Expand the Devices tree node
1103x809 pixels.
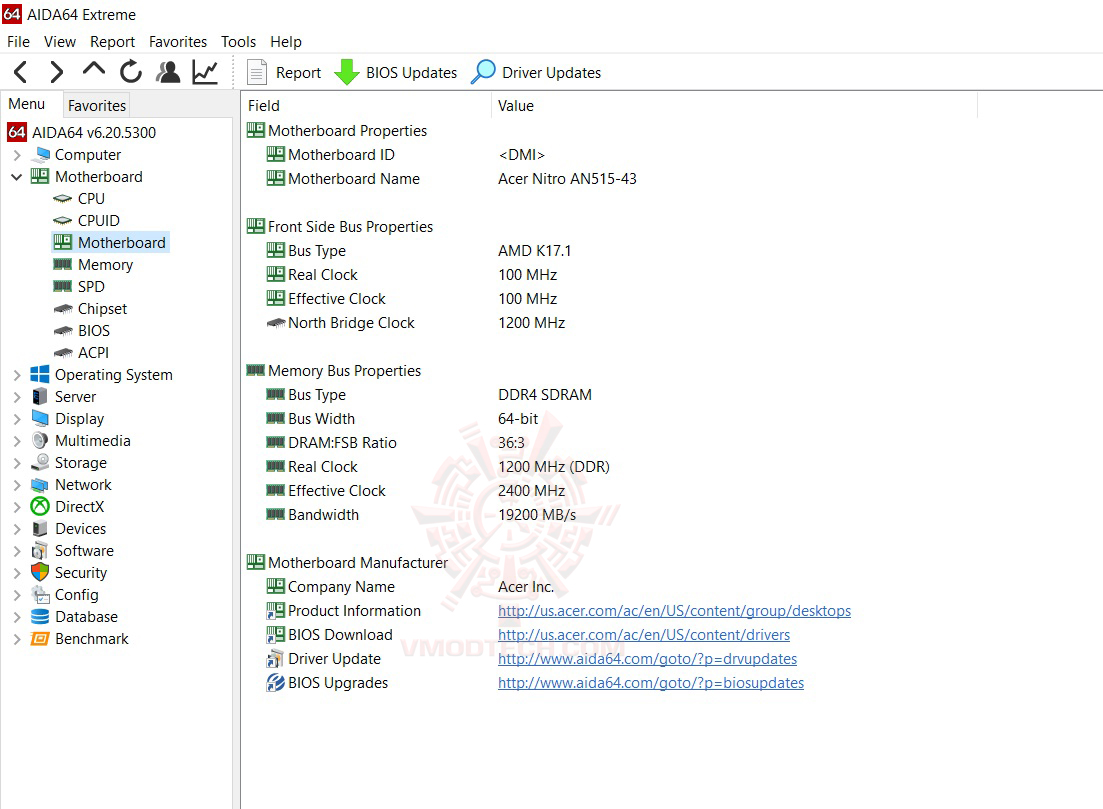tap(17, 529)
